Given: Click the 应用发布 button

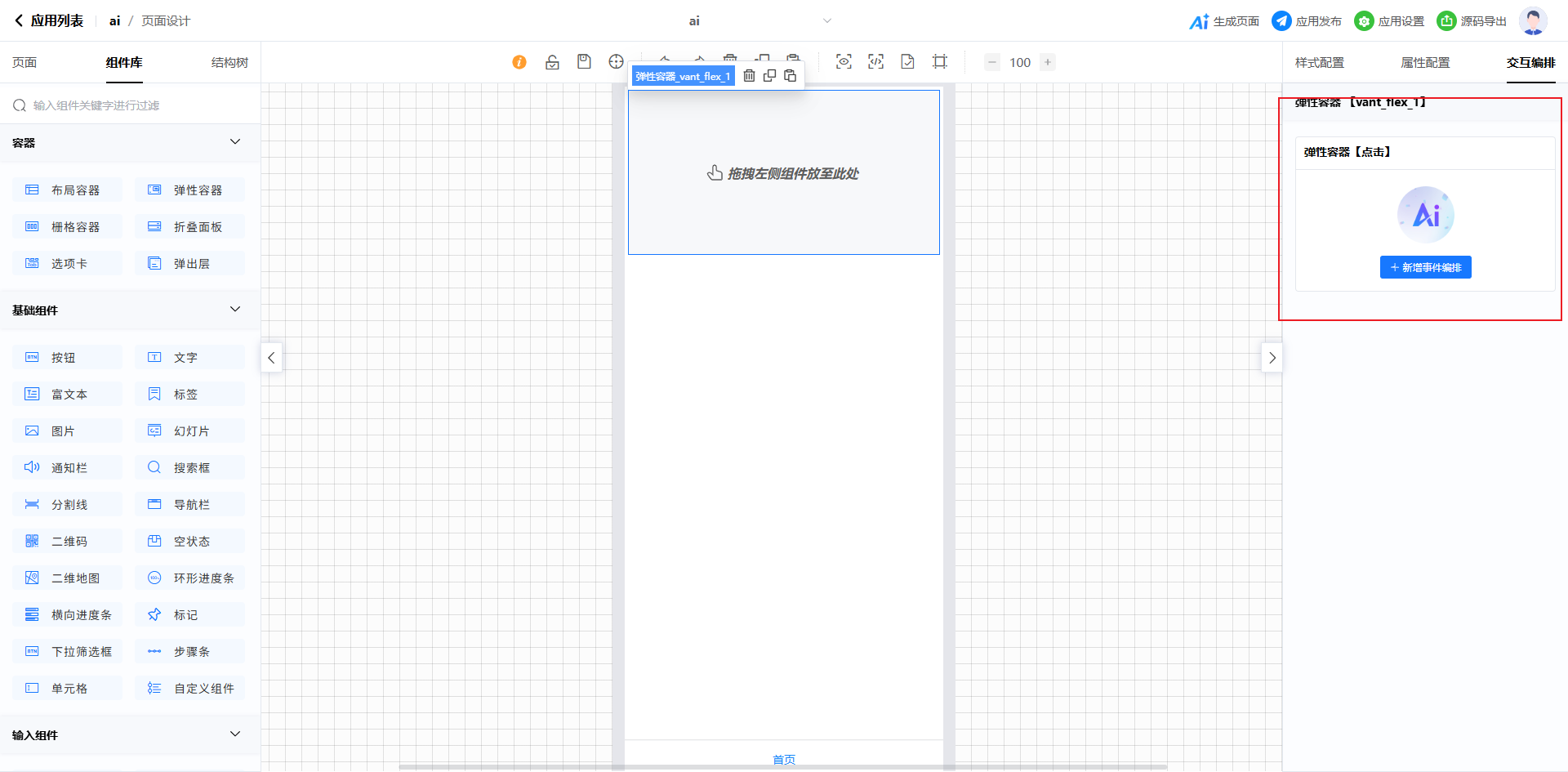Looking at the screenshot, I should pyautogui.click(x=1307, y=21).
